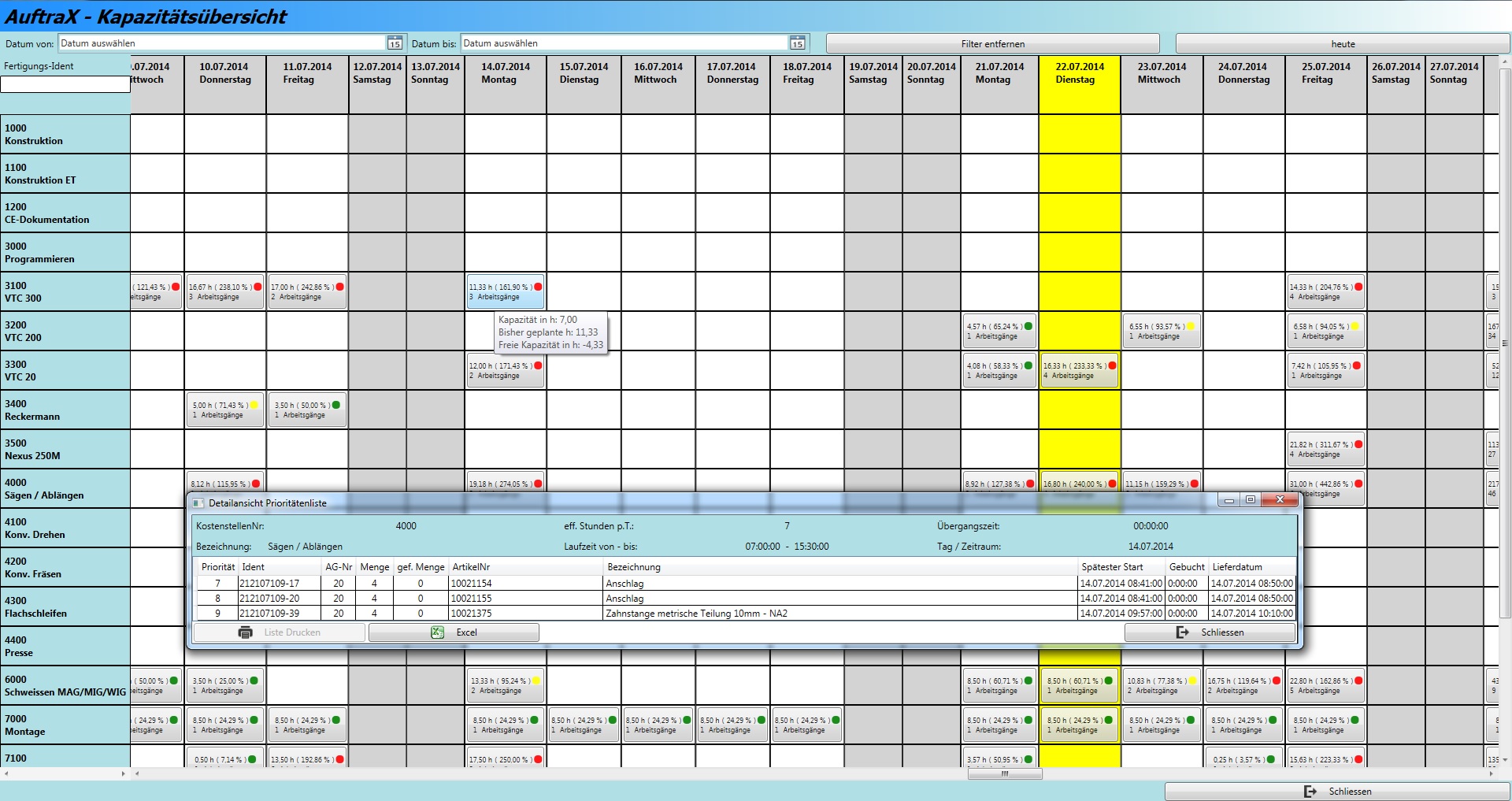The width and height of the screenshot is (1512, 801).
Task: Click the Gebucht column header
Action: coord(1187,567)
